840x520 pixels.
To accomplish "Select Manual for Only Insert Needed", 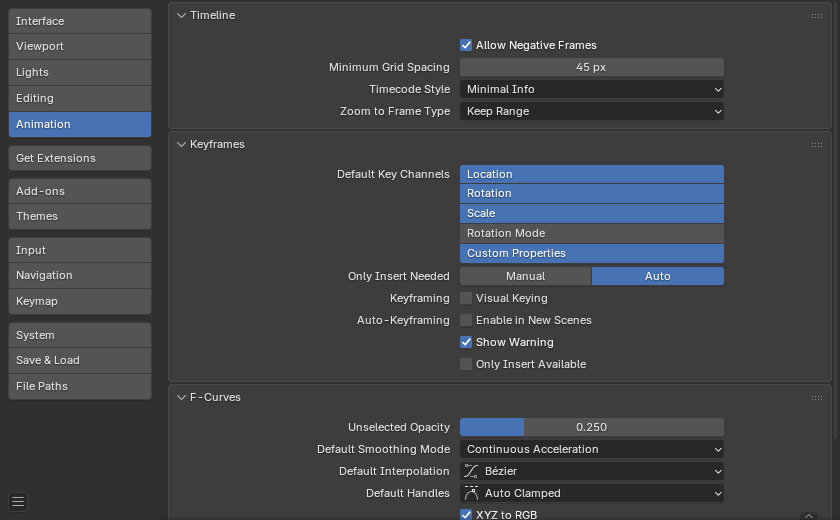I will click(x=526, y=276).
